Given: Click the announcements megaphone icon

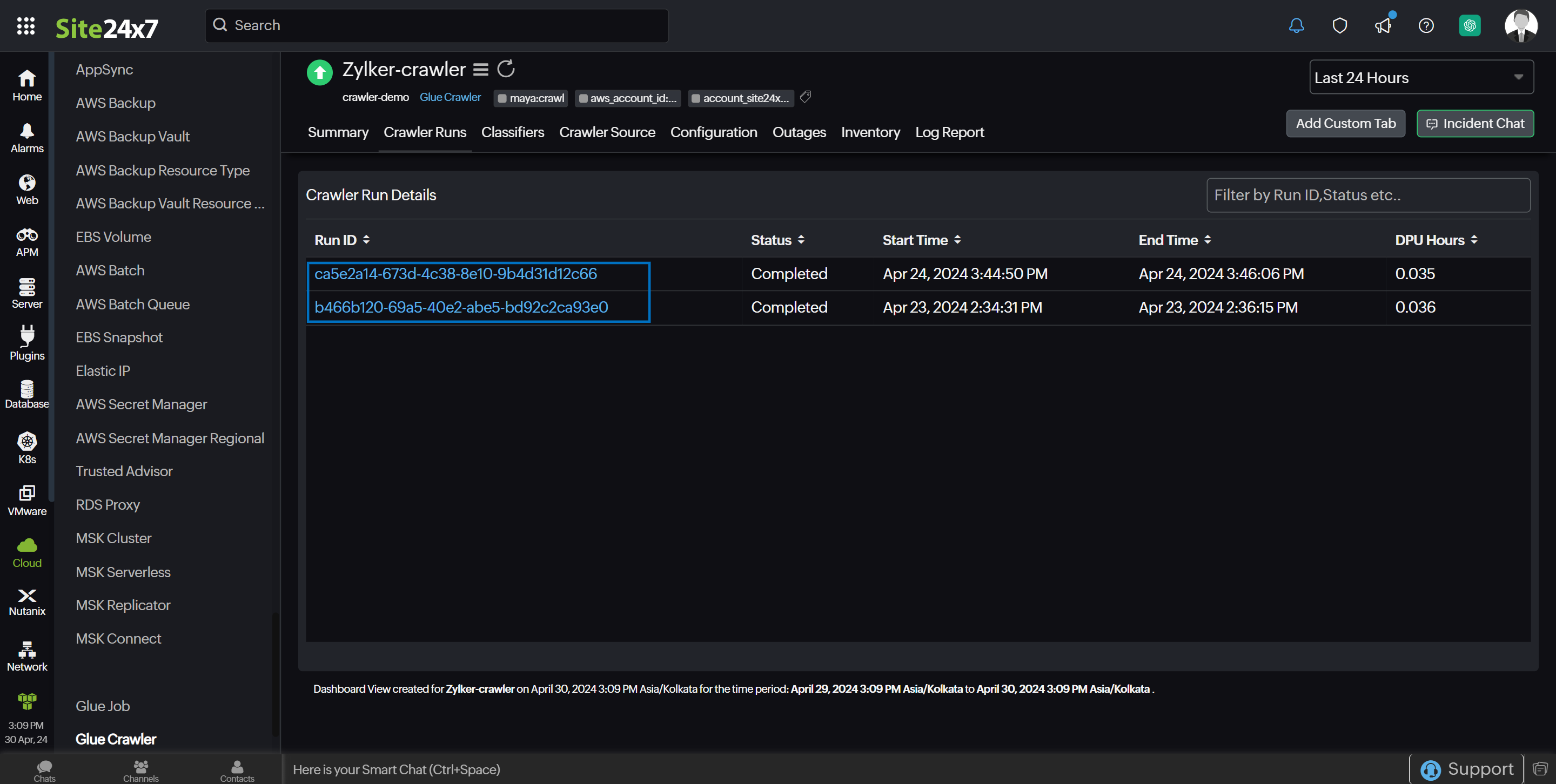Looking at the screenshot, I should (1383, 25).
